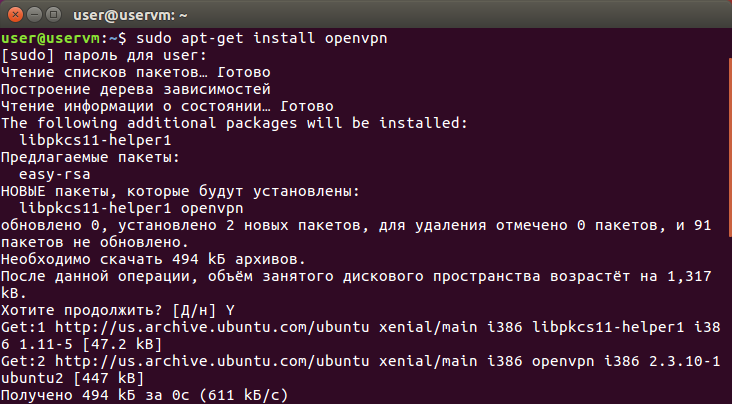Click 'Чтение списков пакетов… Готово' line
Image resolution: width=732 pixels, height=404 pixels.
click(135, 72)
